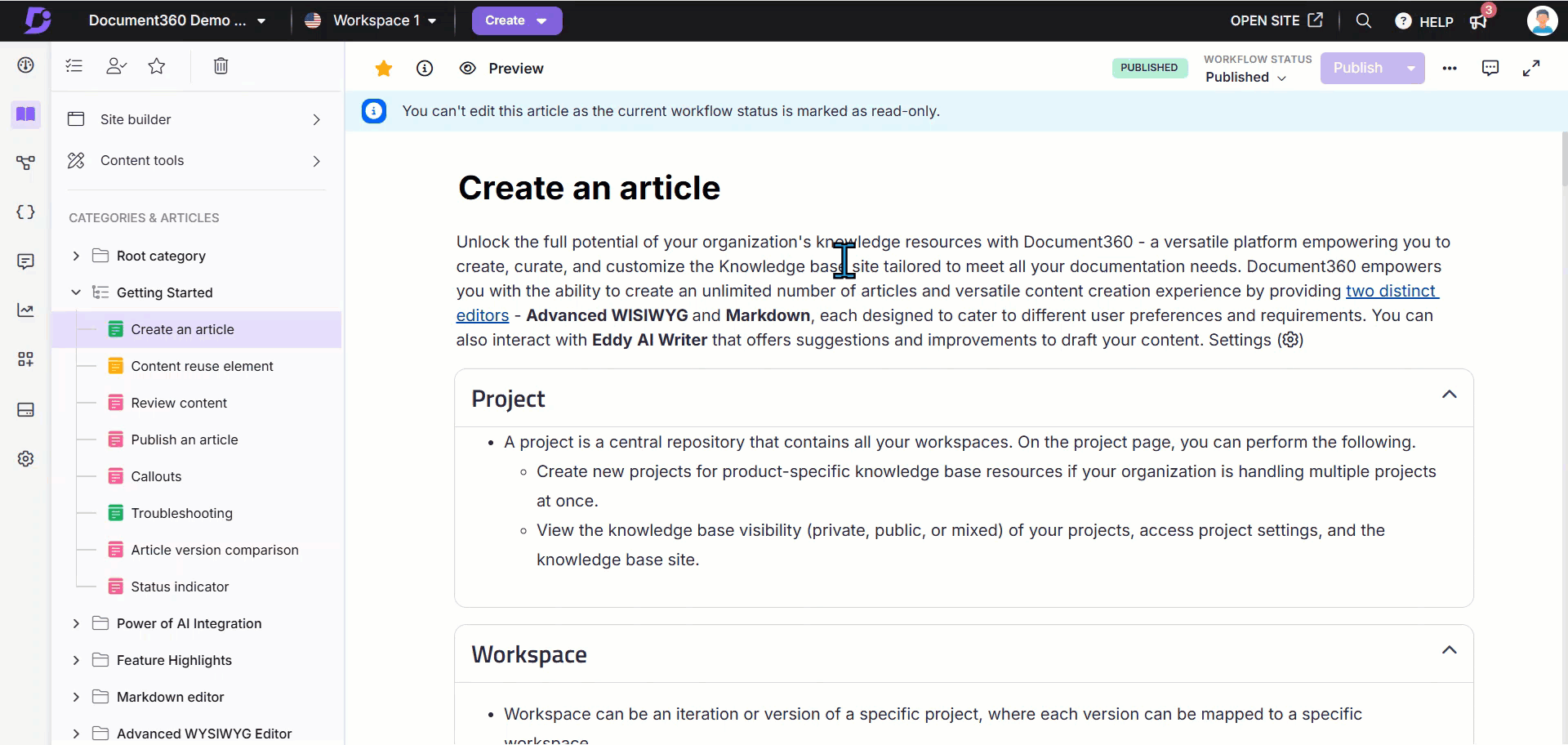Open the announcements megaphone with badge
The image size is (1568, 745).
coord(1480,20)
